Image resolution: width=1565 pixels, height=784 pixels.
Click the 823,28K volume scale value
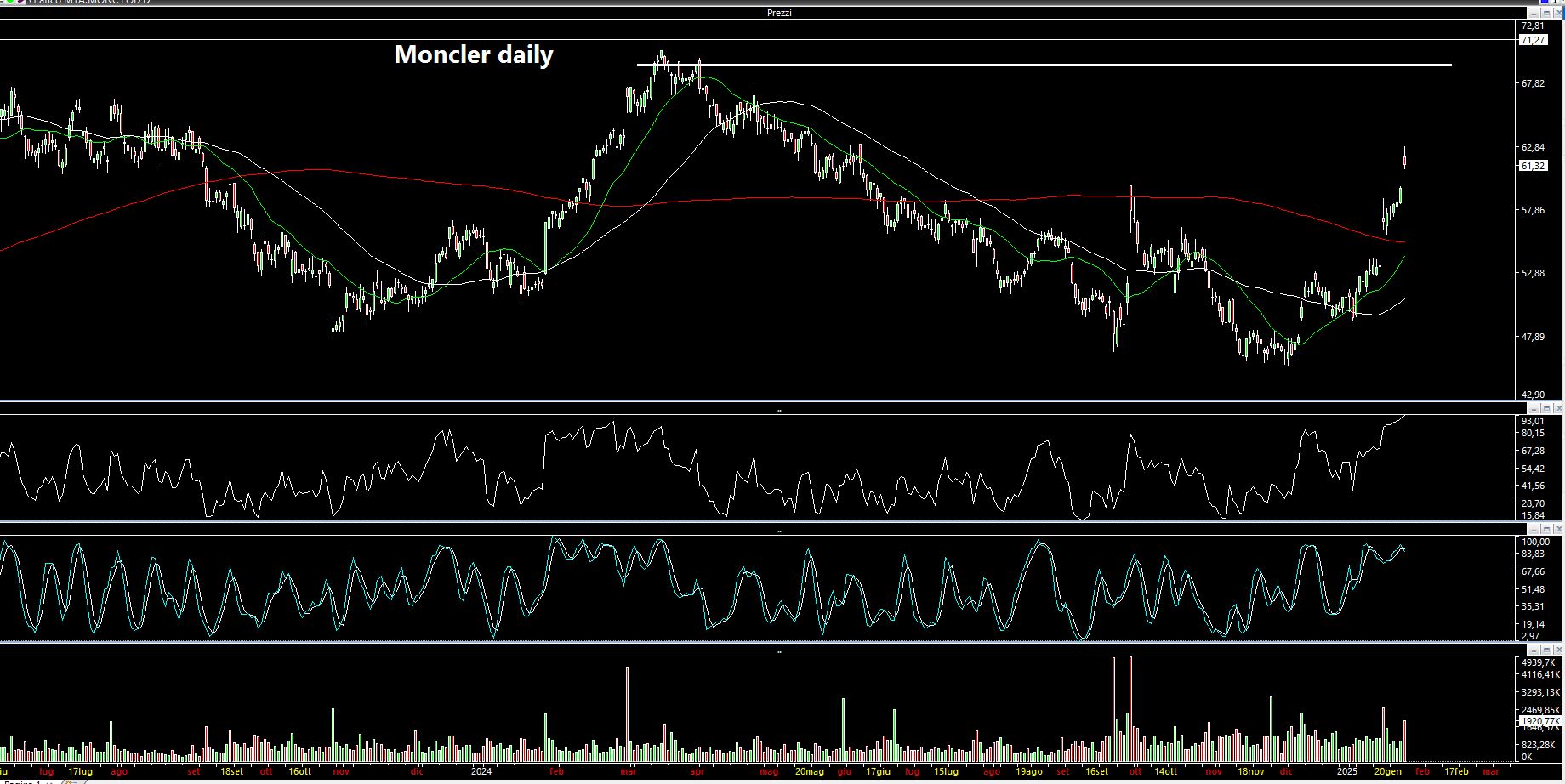tap(1538, 744)
